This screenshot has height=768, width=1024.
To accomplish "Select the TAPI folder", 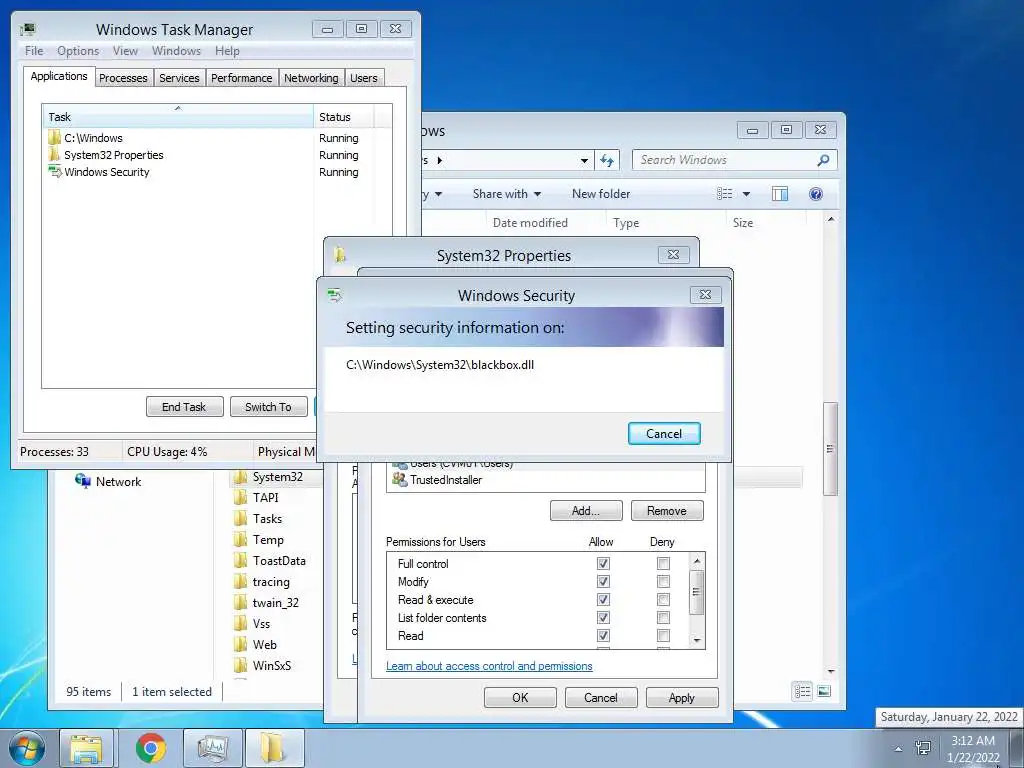I will click(256, 498).
